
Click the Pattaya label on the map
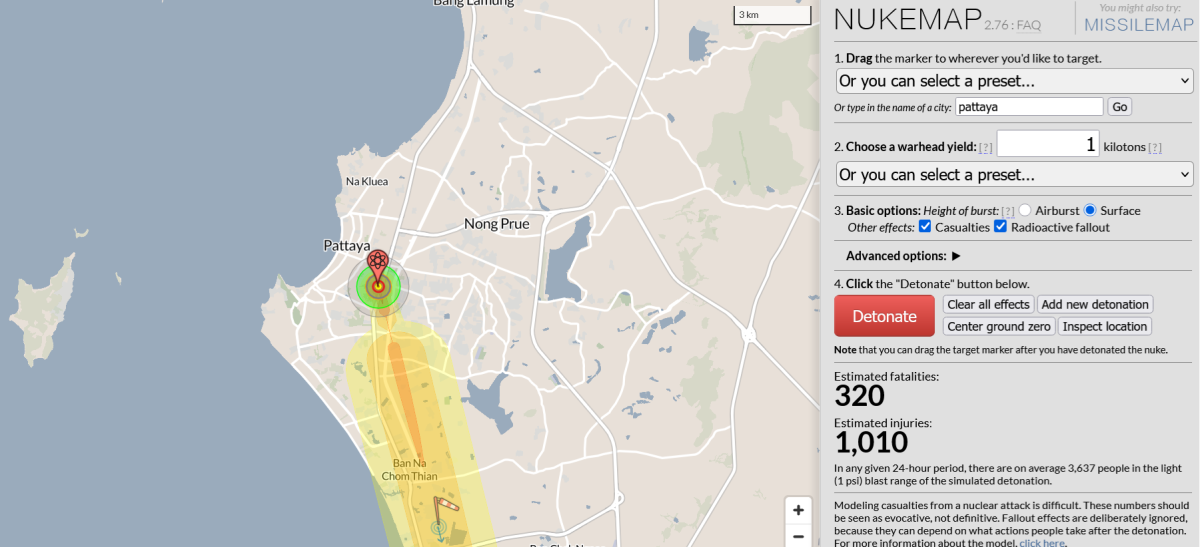347,245
